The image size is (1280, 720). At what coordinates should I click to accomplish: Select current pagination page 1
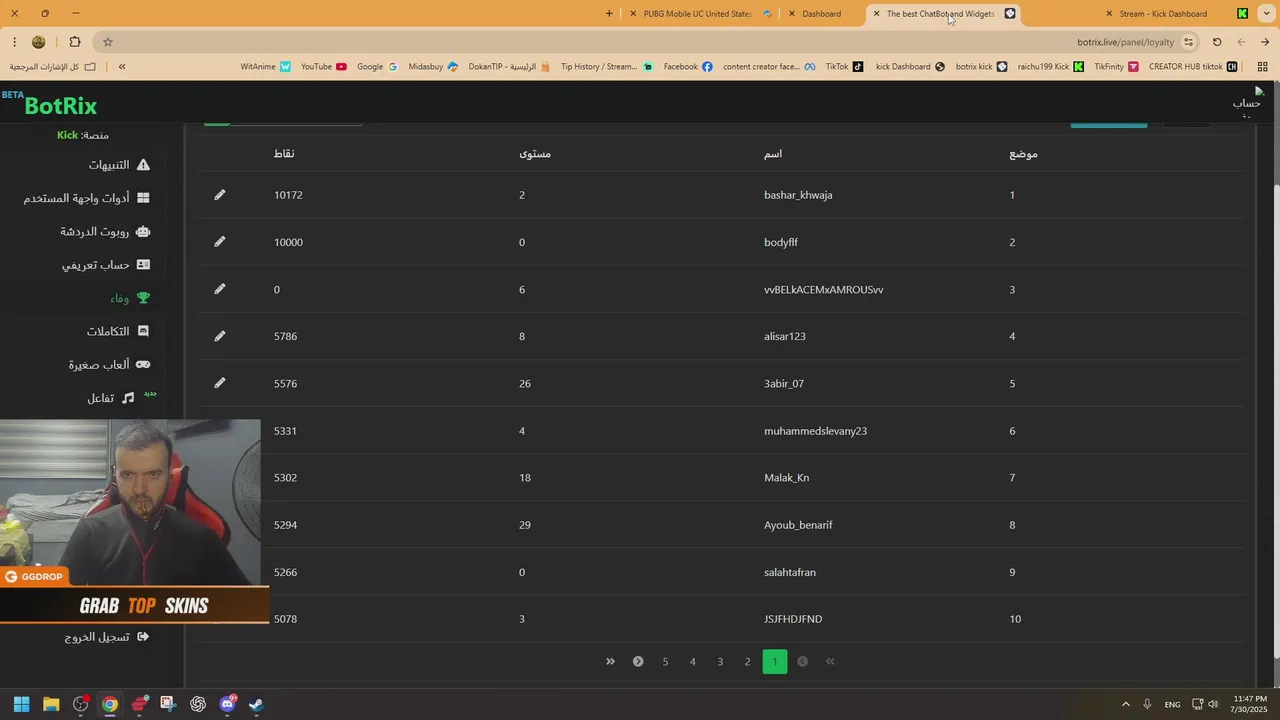point(775,662)
